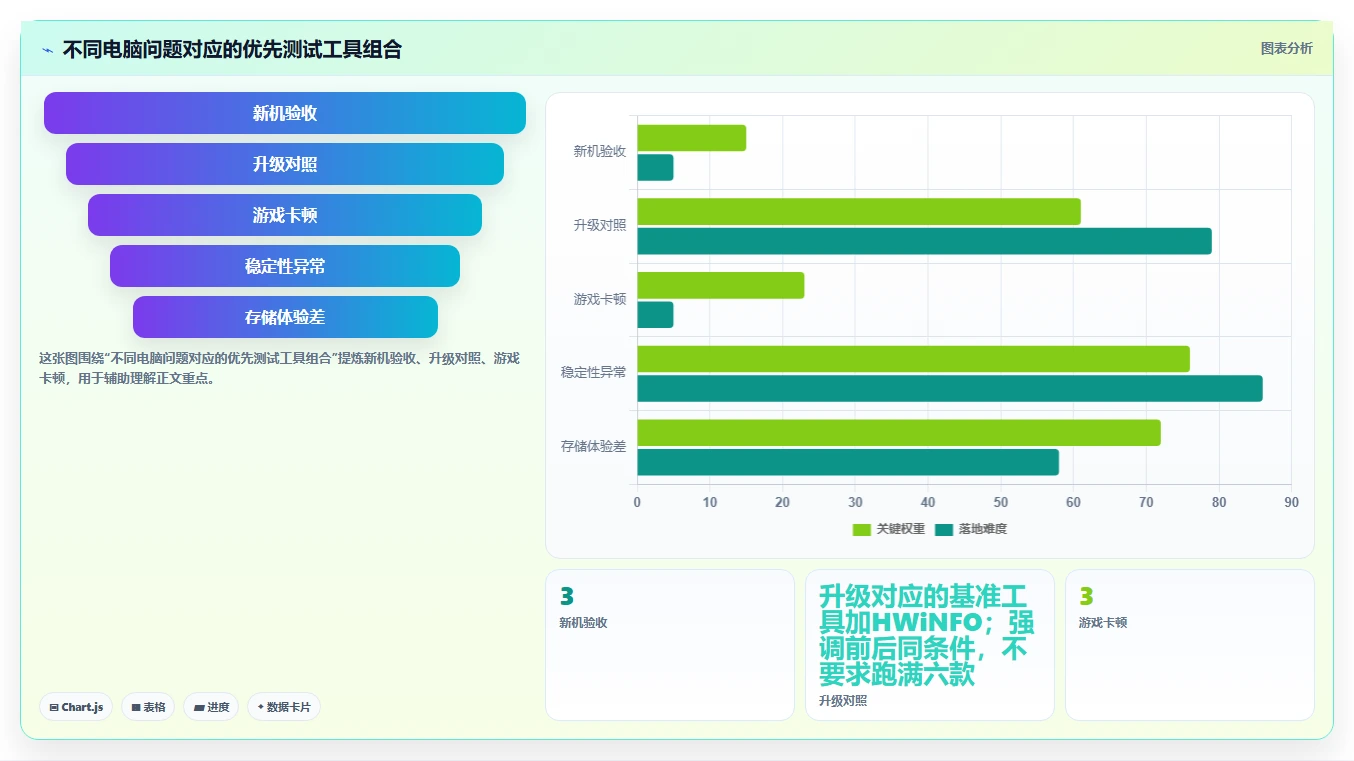Click the 稳定性异常 y-axis label
Image resolution: width=1354 pixels, height=761 pixels.
593,373
